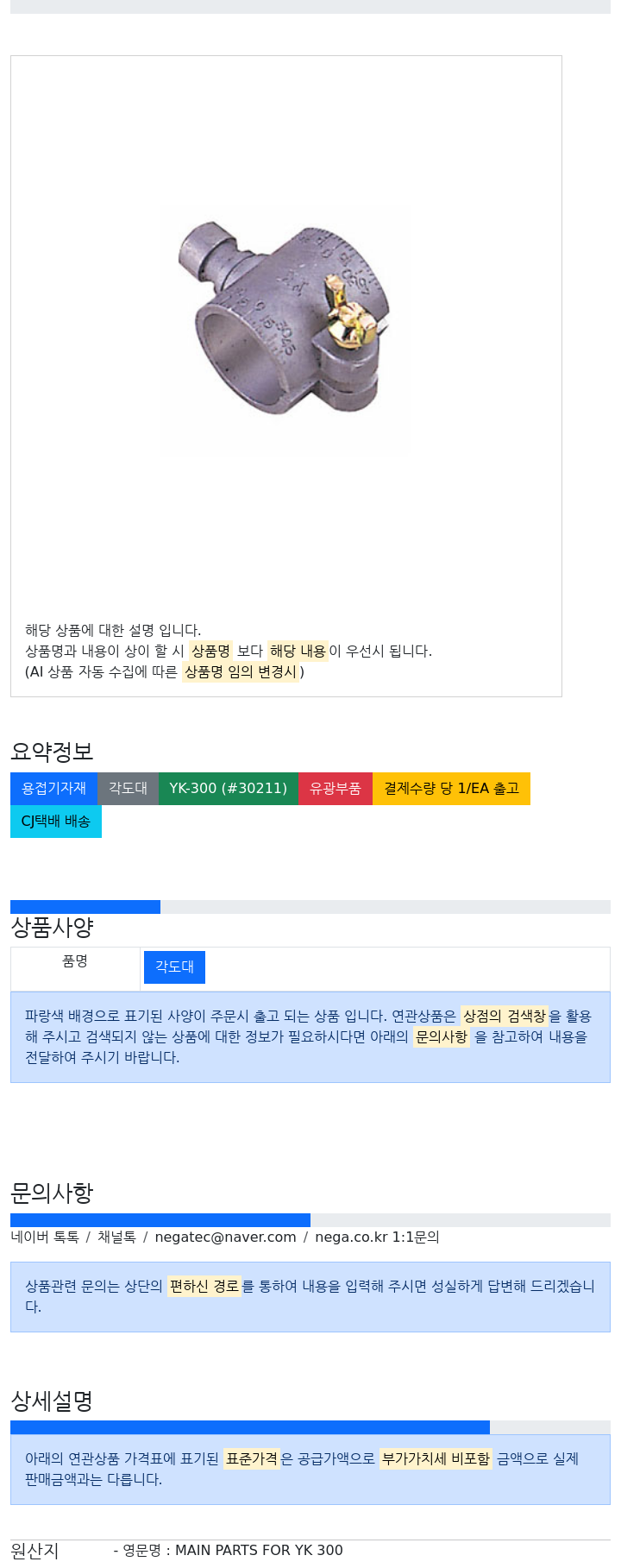
Task: Click the 상품사양 section heading
Action: tap(52, 928)
